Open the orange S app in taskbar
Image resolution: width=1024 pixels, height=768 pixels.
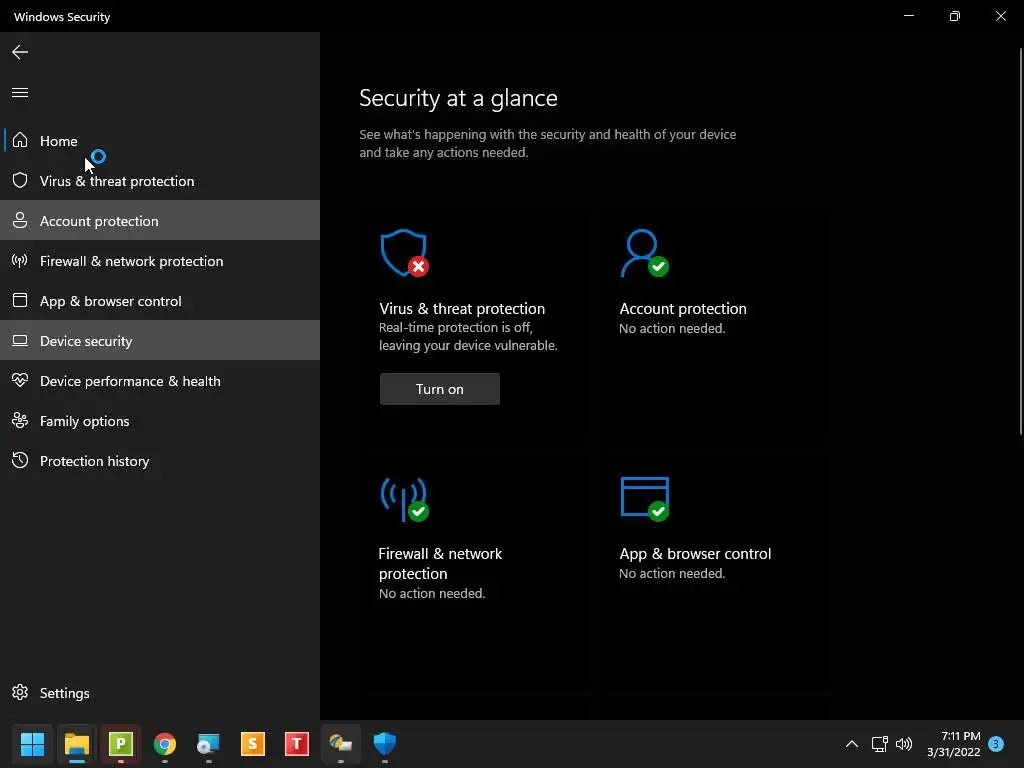(x=253, y=744)
